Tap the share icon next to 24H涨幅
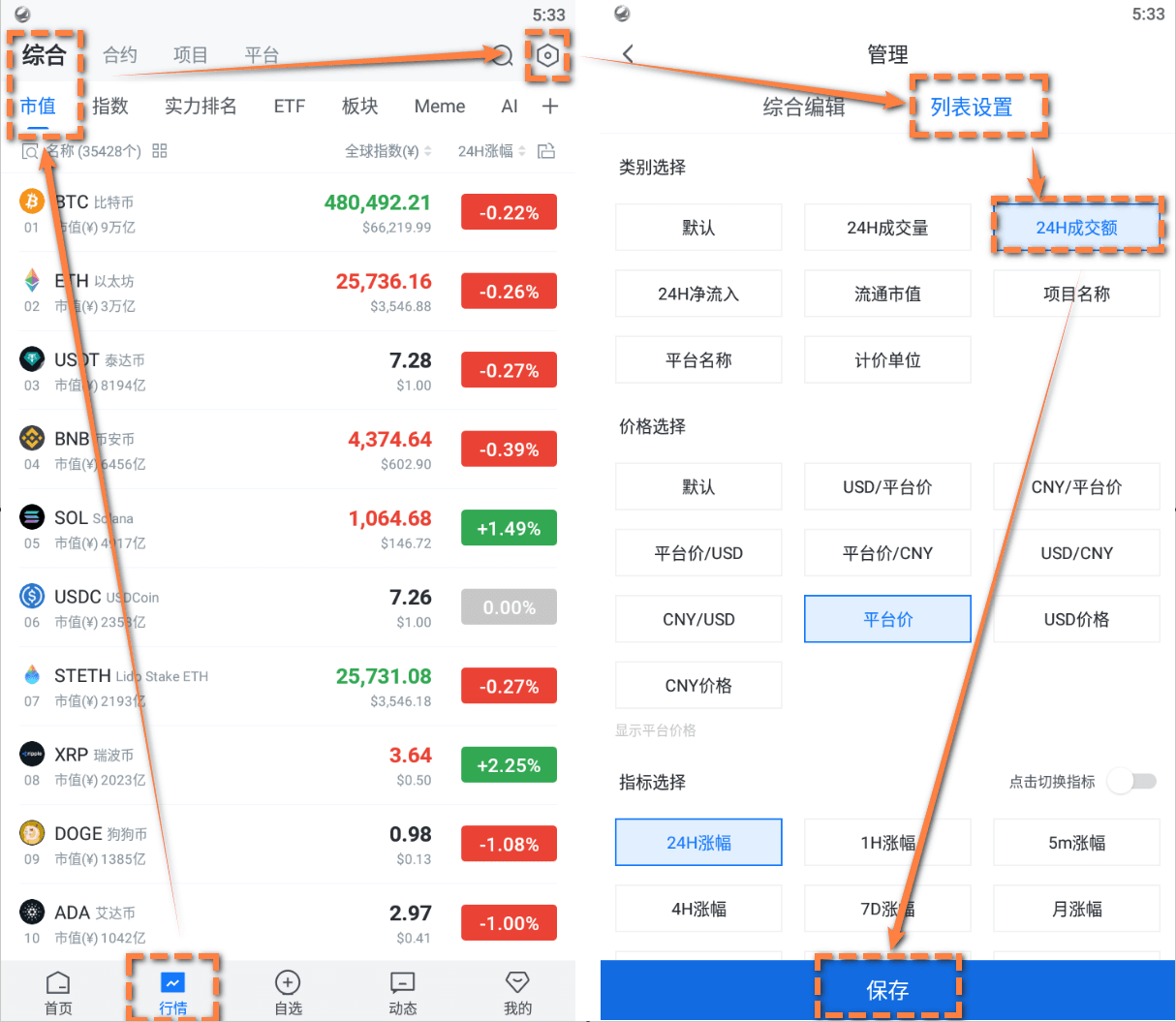1176x1022 pixels. (x=546, y=151)
